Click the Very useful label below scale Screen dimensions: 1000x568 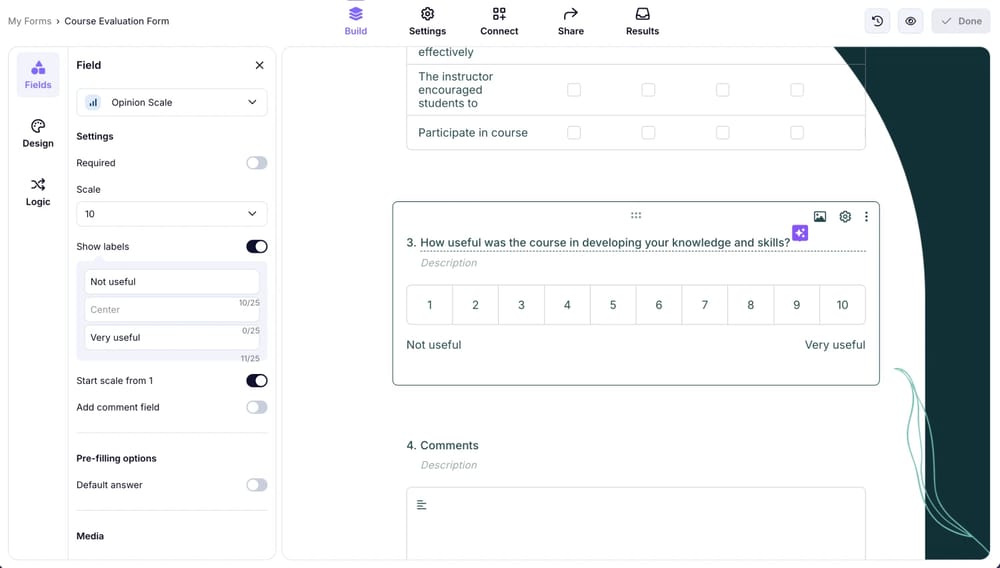tap(835, 345)
